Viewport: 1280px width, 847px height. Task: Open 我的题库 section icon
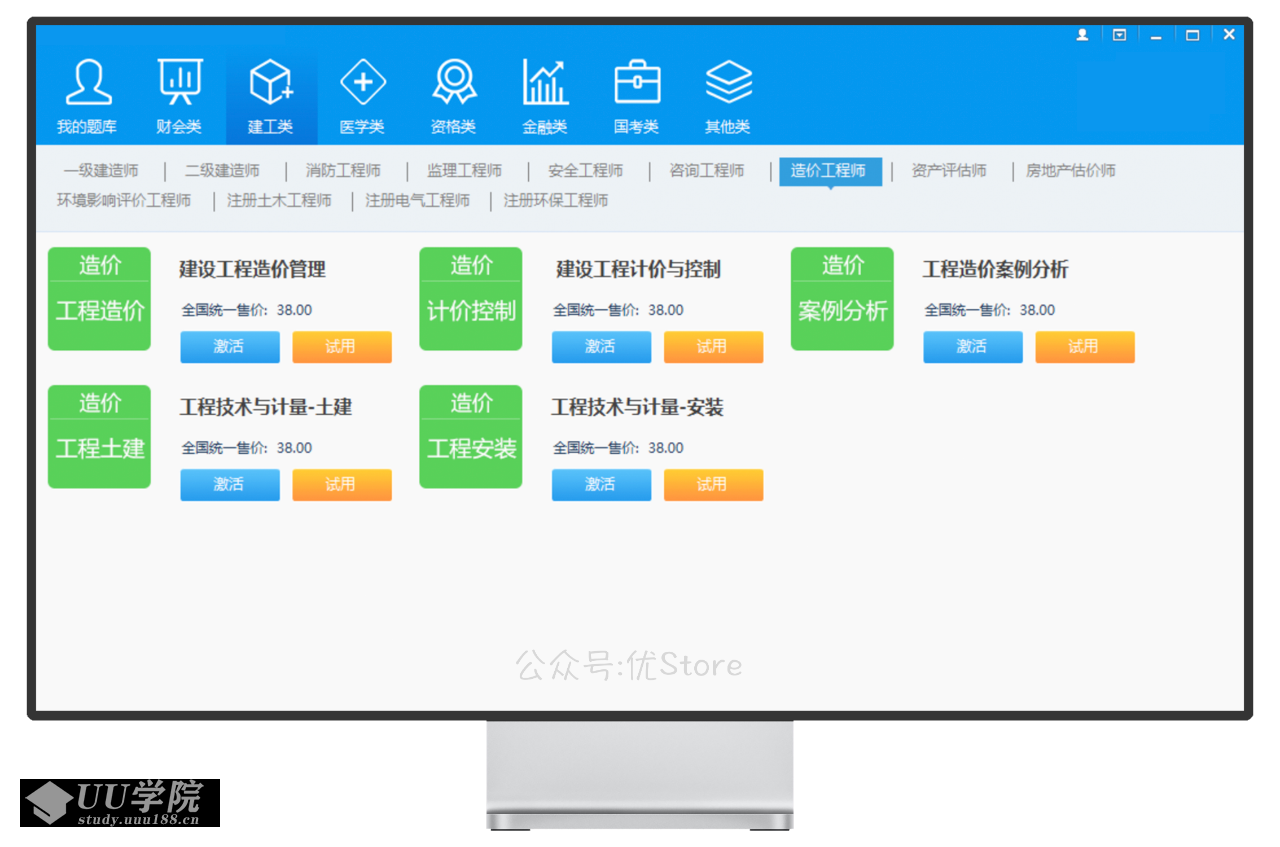88,82
